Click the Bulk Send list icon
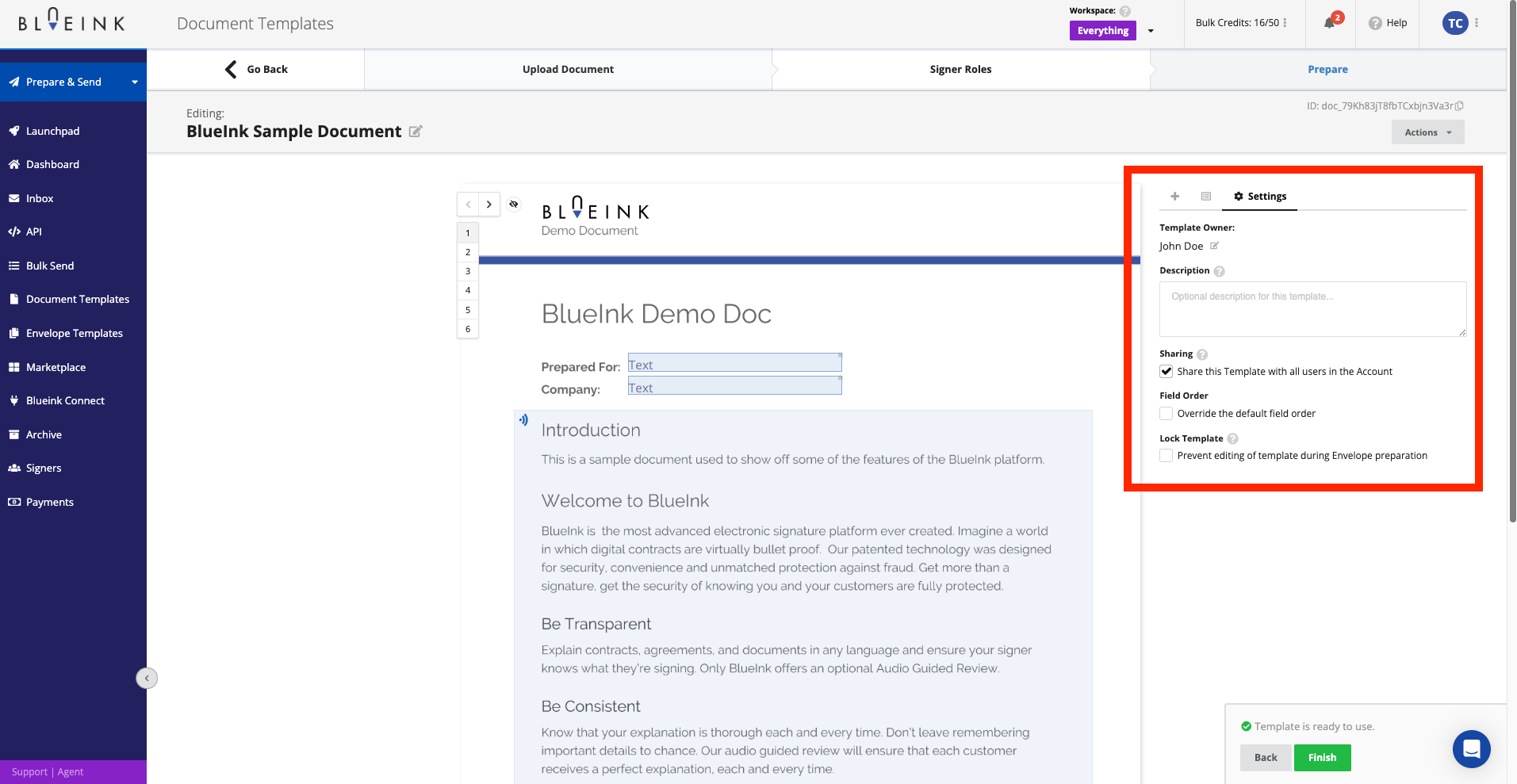The image size is (1517, 784). point(14,266)
